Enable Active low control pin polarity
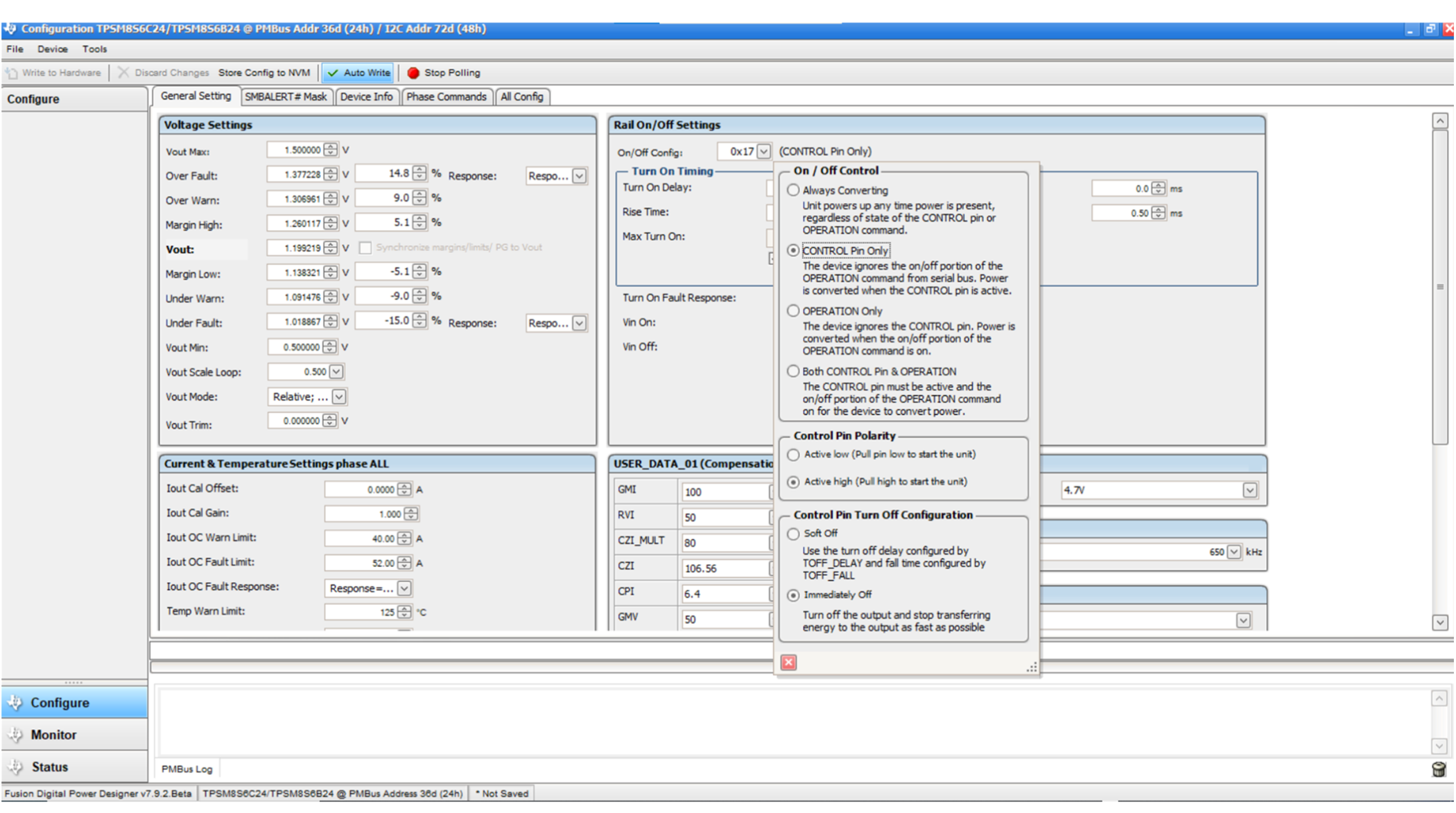The width and height of the screenshot is (1456, 813). [792, 455]
